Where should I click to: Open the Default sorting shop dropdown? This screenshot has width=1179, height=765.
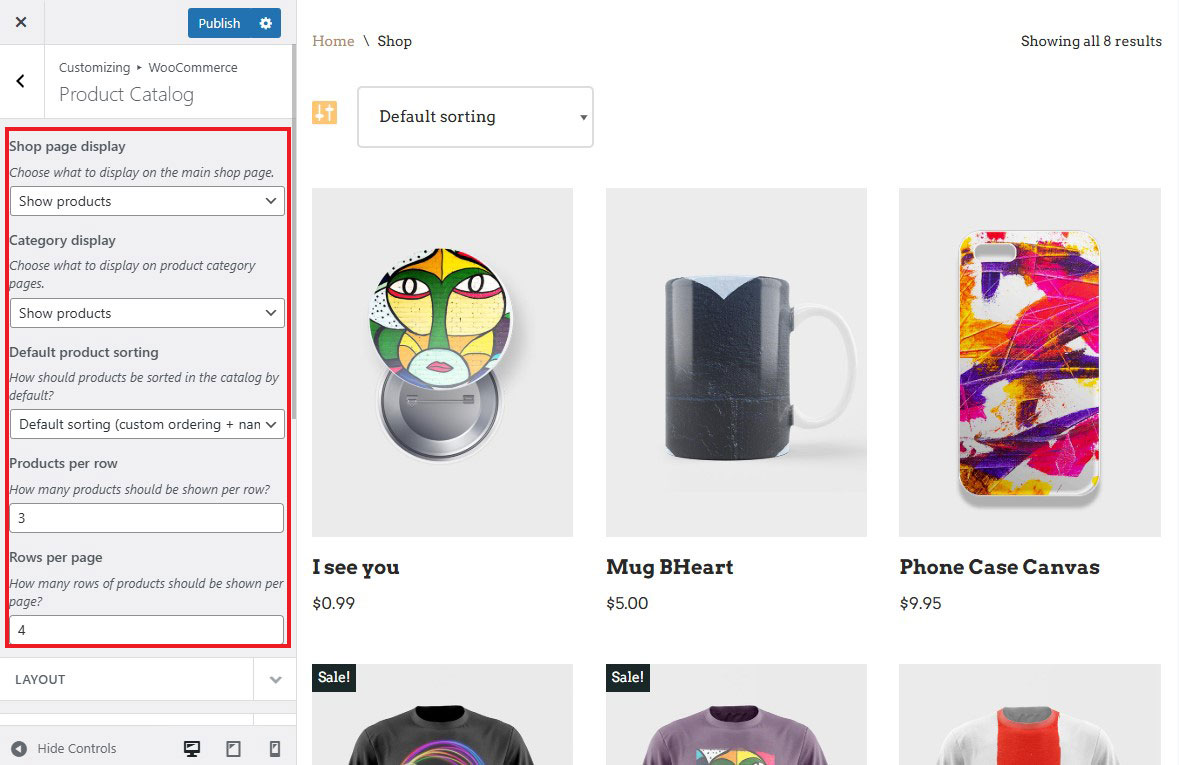click(475, 117)
